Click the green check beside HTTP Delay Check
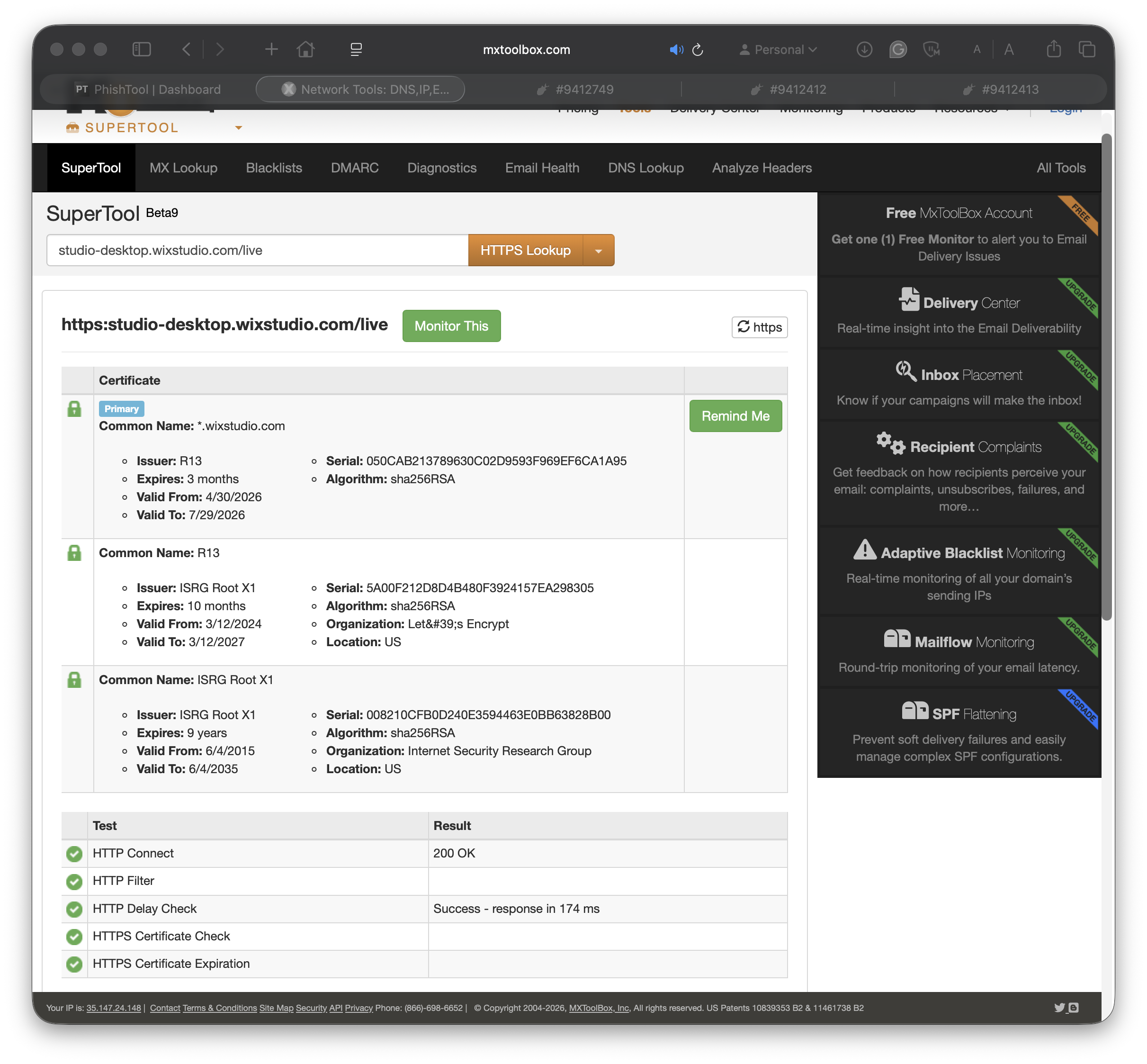This screenshot has width=1147, height=1064. click(x=74, y=909)
